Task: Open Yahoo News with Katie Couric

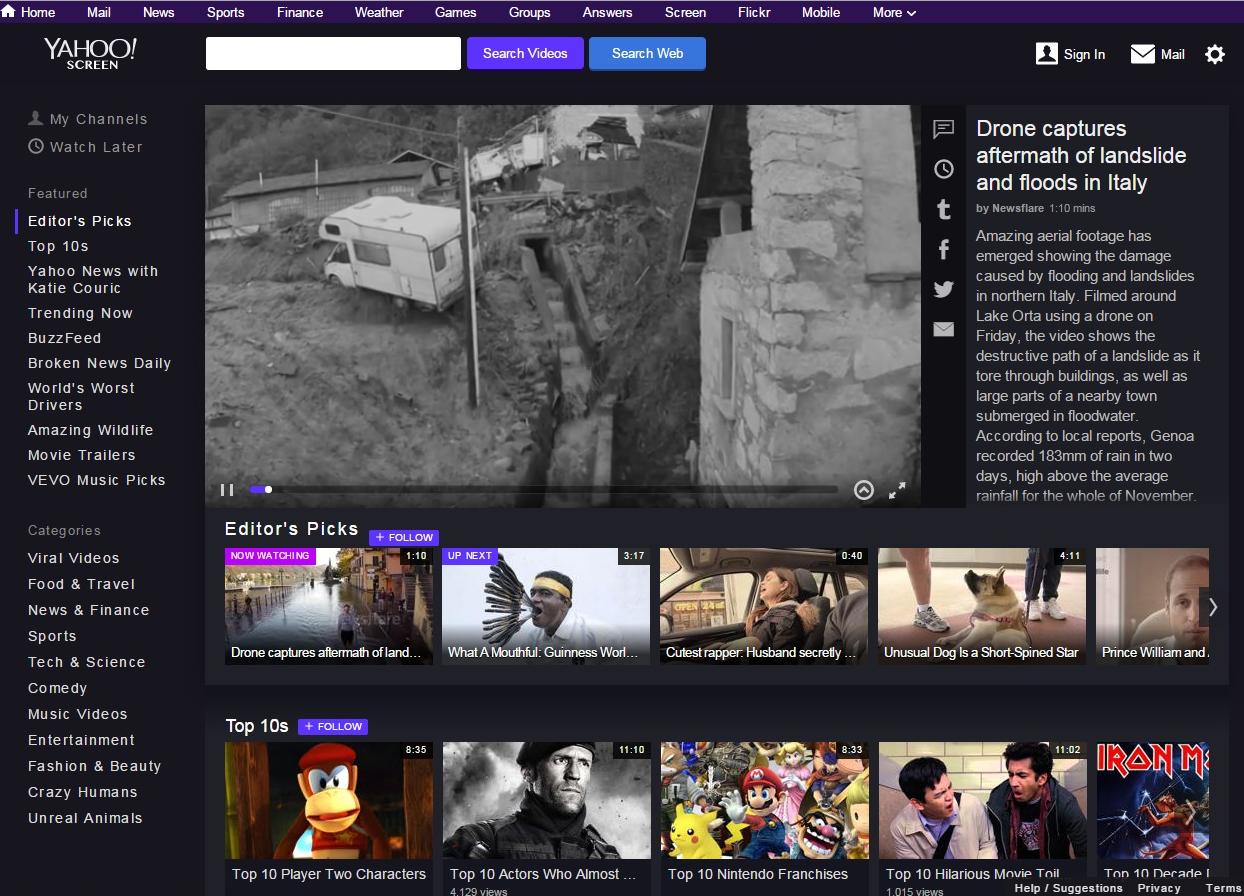Action: click(93, 279)
